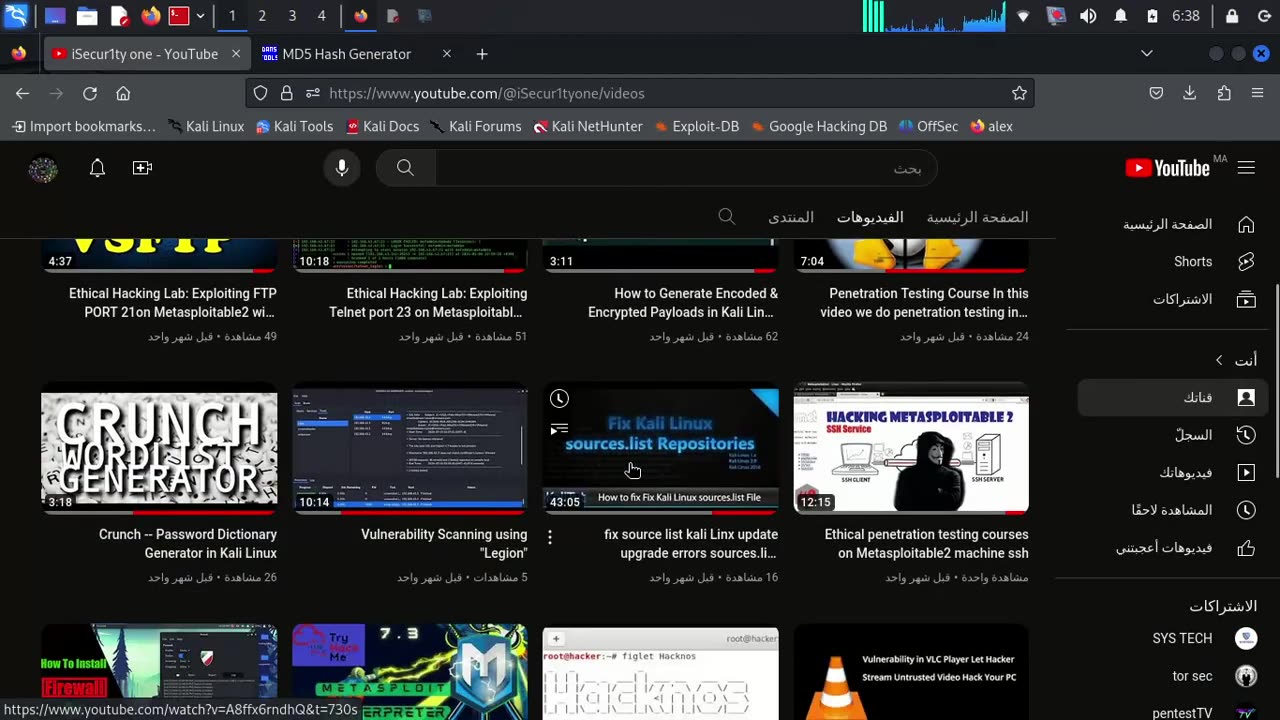Open the YouTube hamburger guide menu

[1246, 168]
